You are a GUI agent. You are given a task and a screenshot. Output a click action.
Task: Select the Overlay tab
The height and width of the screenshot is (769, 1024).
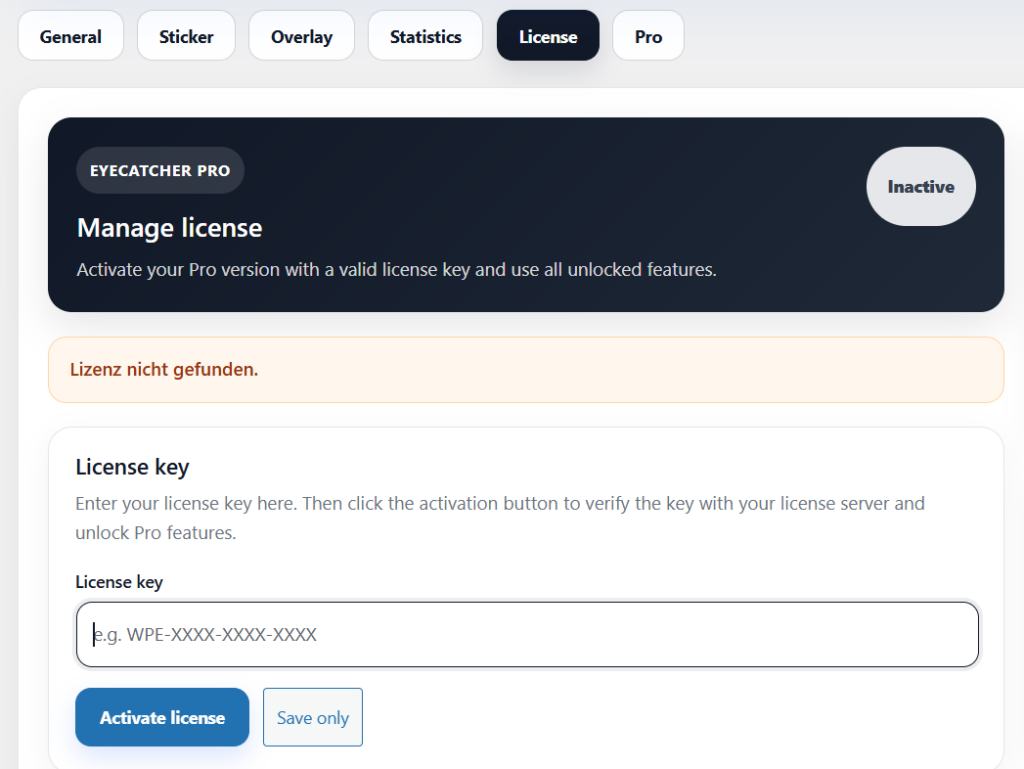301,37
